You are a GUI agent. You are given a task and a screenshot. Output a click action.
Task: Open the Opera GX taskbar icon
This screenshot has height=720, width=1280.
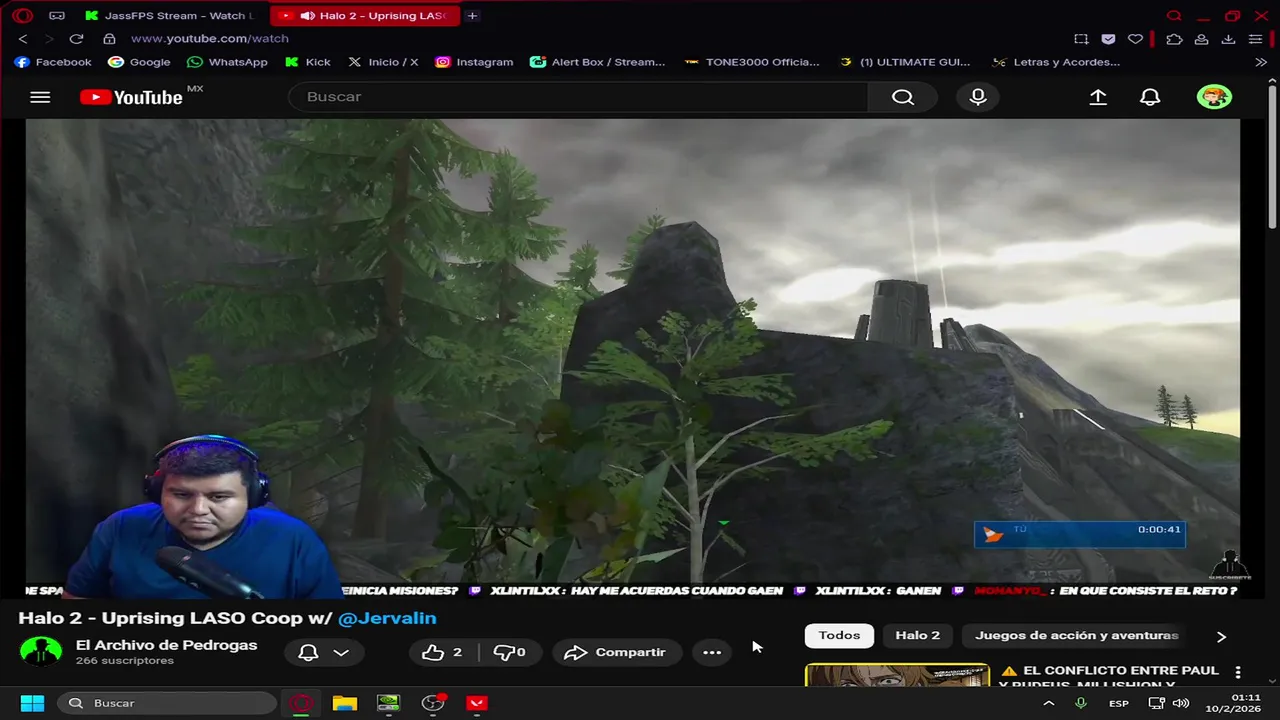(x=301, y=703)
